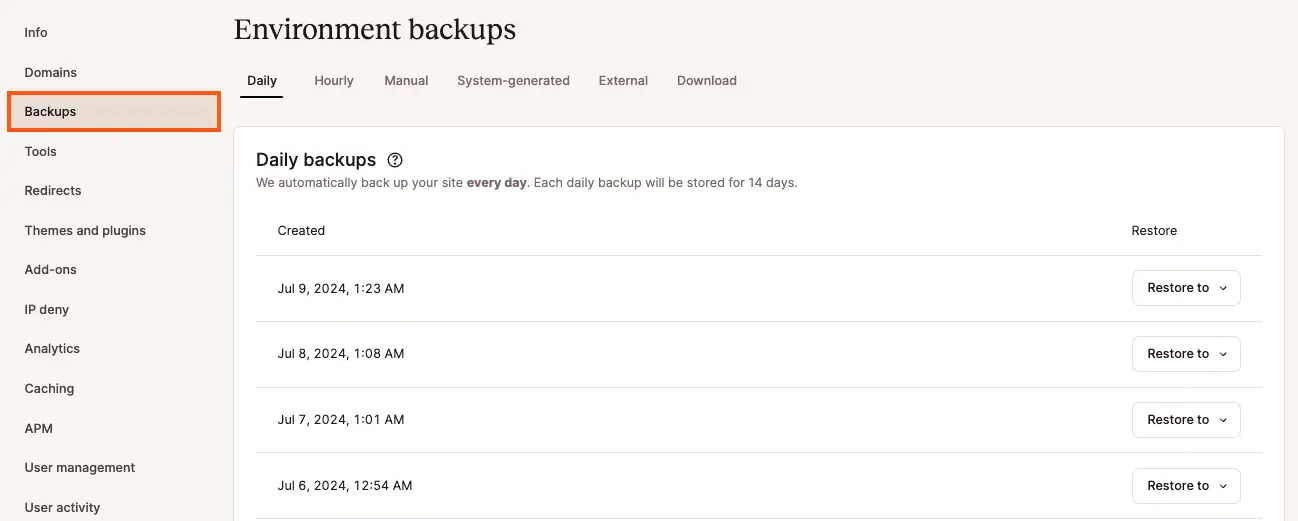Navigate to Domains in the sidebar
Viewport: 1298px width, 521px height.
(x=51, y=73)
